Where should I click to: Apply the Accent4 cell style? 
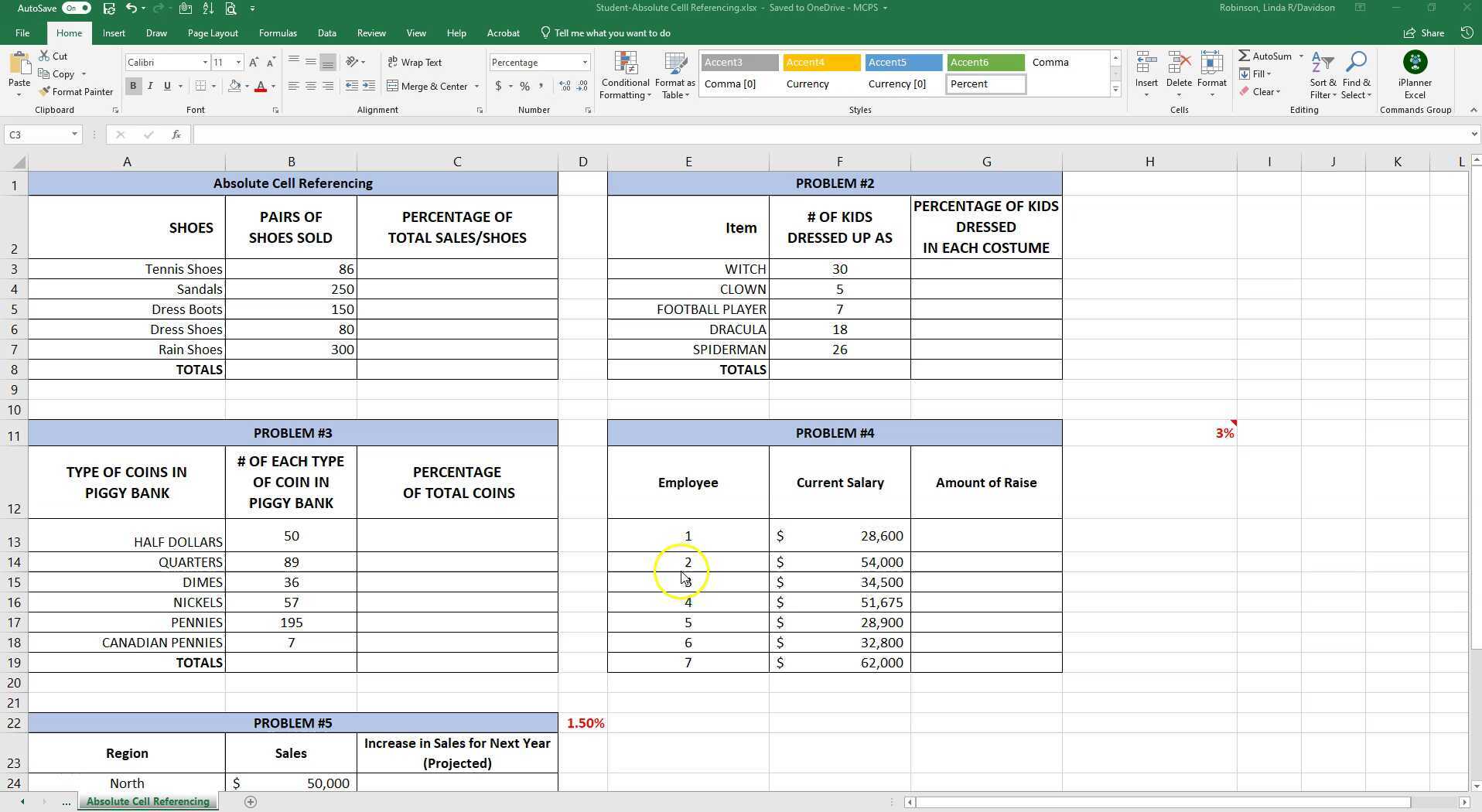(x=821, y=63)
